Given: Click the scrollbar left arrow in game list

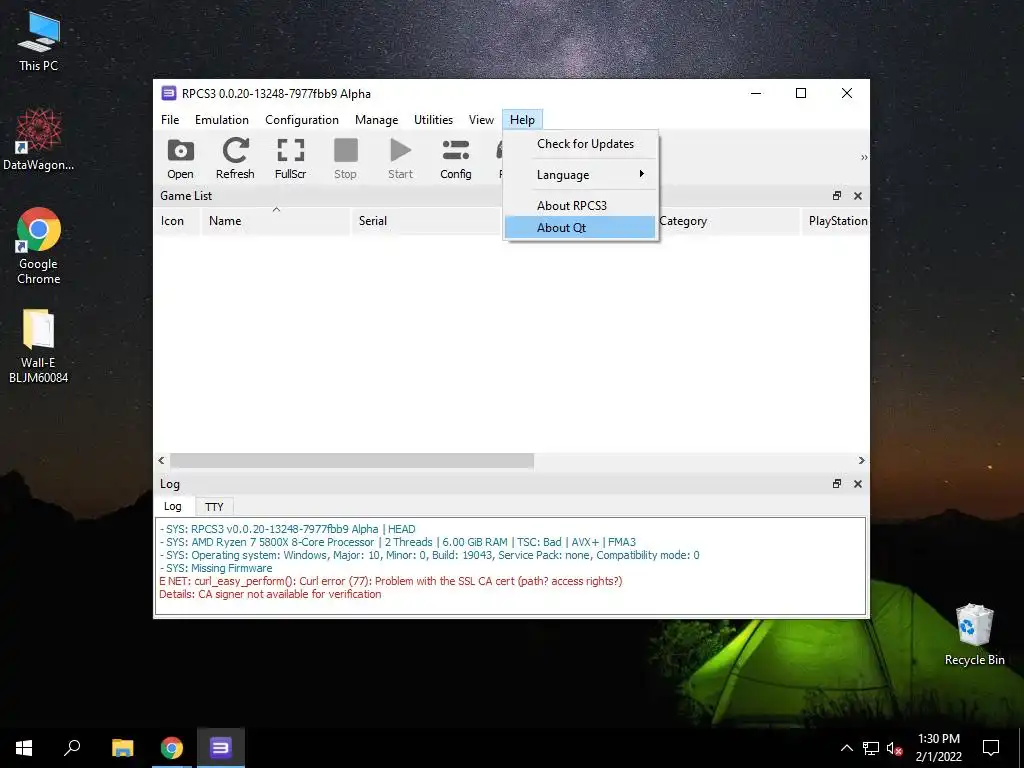Looking at the screenshot, I should click(x=161, y=460).
